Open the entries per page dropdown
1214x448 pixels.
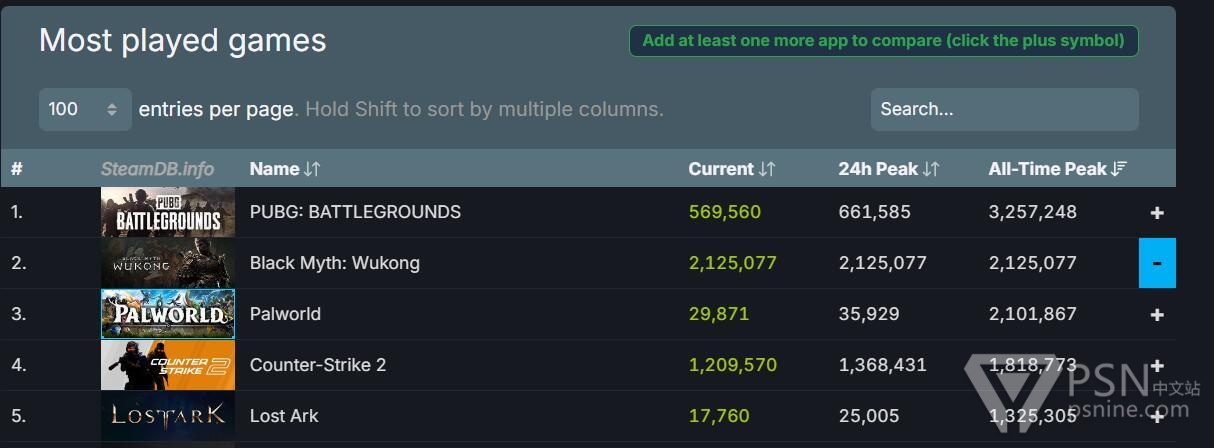(85, 109)
